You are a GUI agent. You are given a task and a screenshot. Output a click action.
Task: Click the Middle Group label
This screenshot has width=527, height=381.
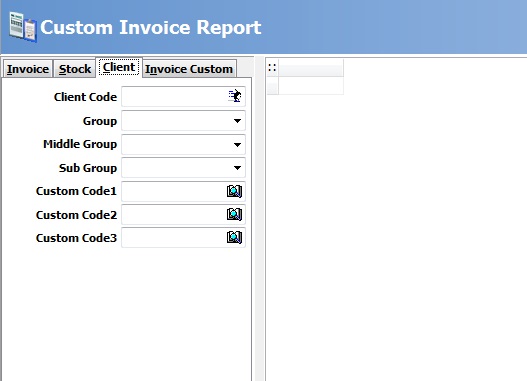click(x=80, y=144)
